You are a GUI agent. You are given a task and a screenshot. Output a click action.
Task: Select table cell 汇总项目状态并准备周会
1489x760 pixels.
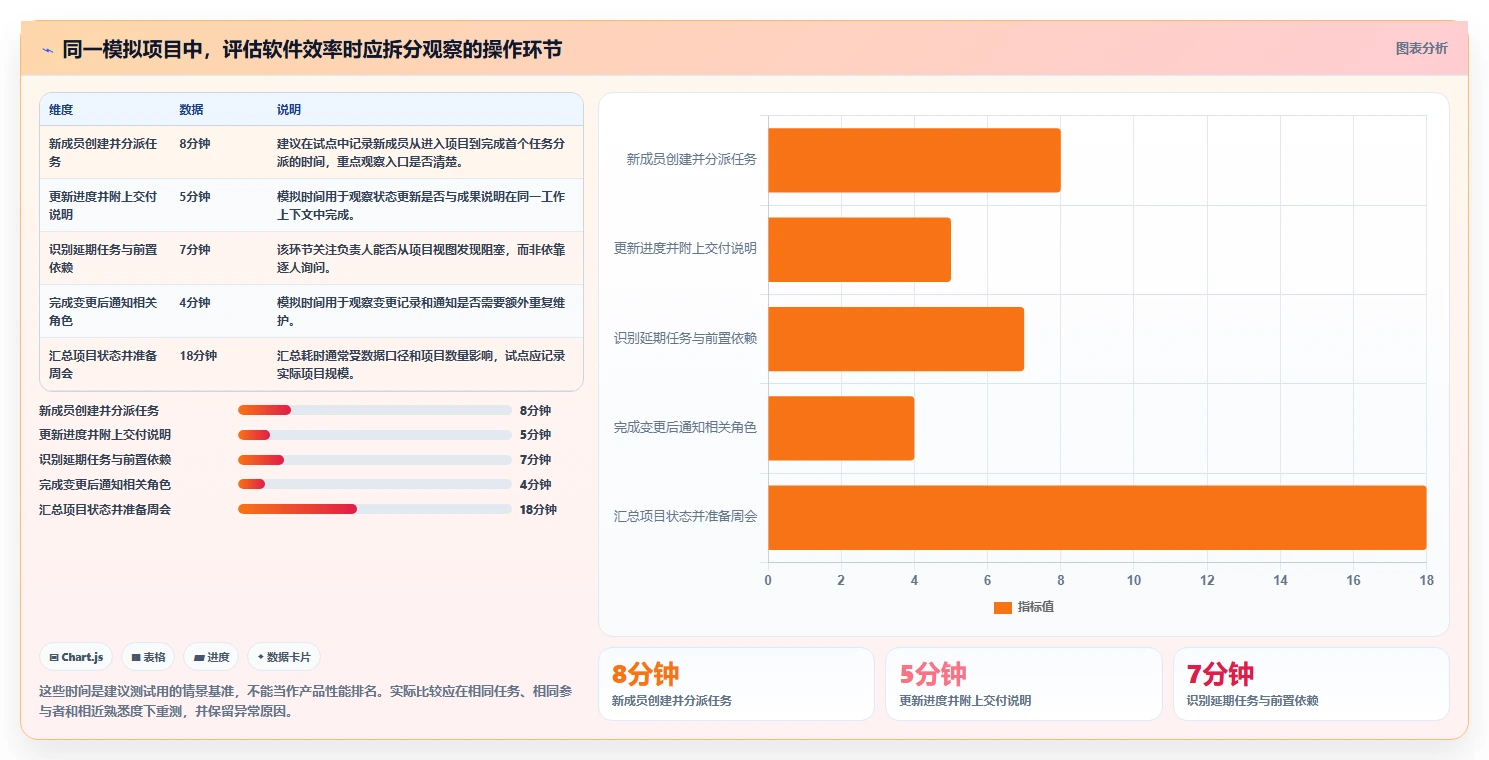[x=104, y=364]
